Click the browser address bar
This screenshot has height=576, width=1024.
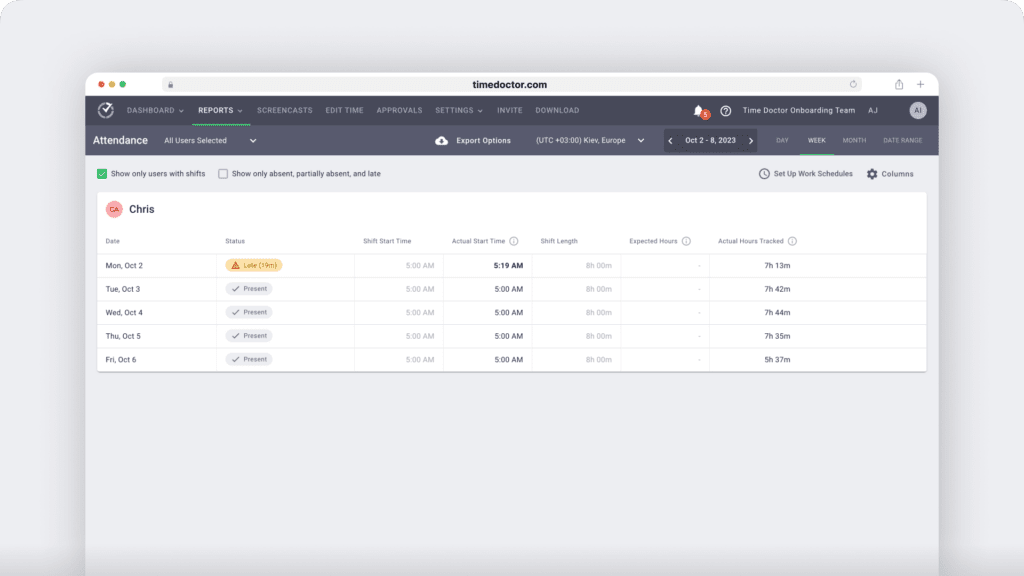(510, 85)
